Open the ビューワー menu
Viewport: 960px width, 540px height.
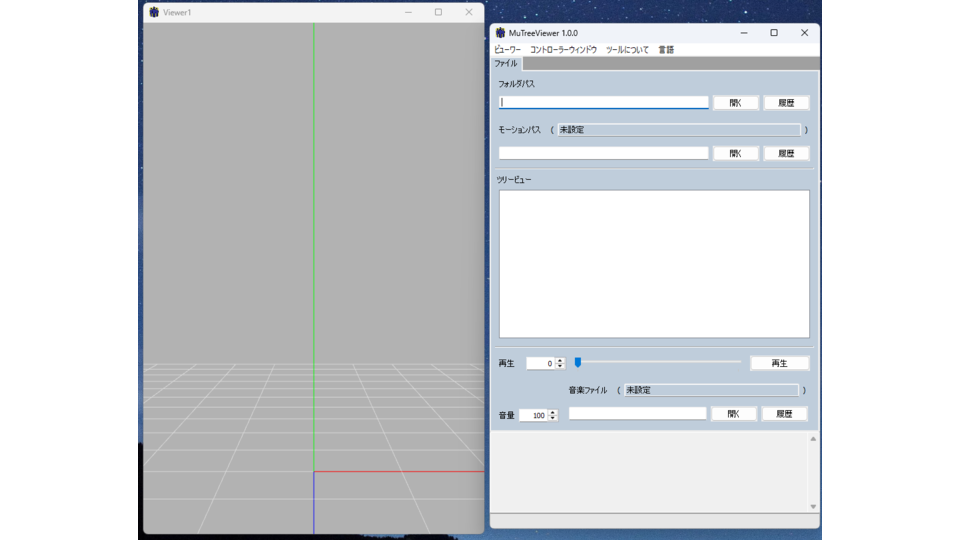coord(507,50)
